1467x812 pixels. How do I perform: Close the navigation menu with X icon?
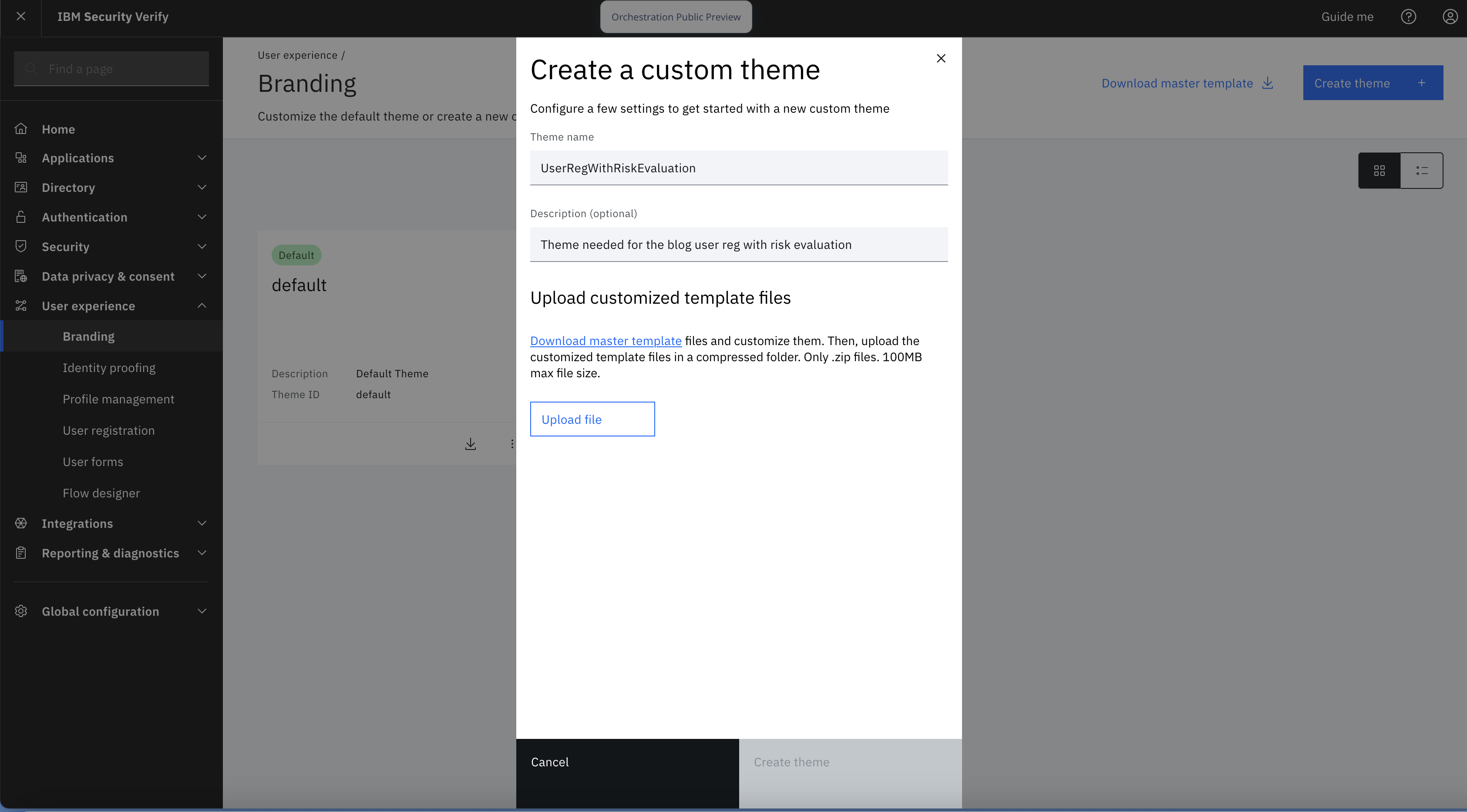21,17
